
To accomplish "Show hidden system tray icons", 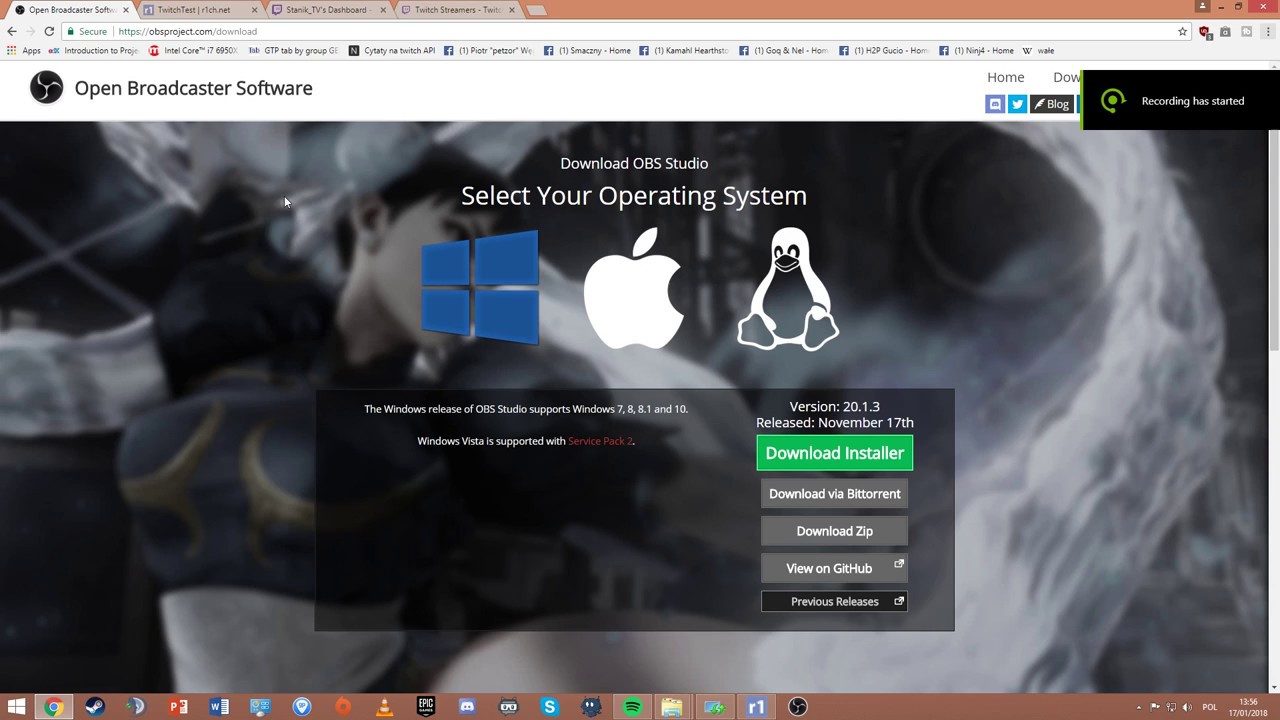I will 1138,707.
